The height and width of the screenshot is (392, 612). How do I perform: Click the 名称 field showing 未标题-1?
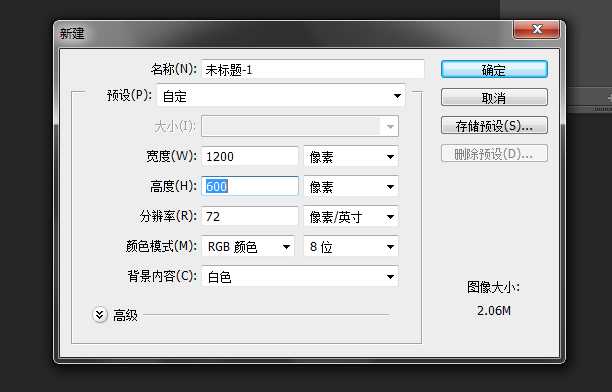click(313, 69)
